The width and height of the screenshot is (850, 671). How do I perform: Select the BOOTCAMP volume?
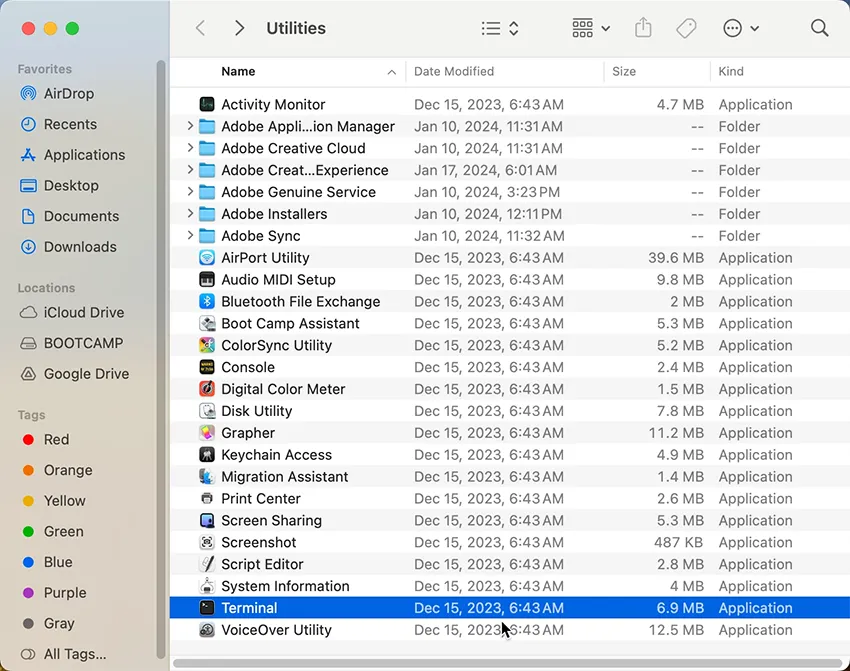71,343
